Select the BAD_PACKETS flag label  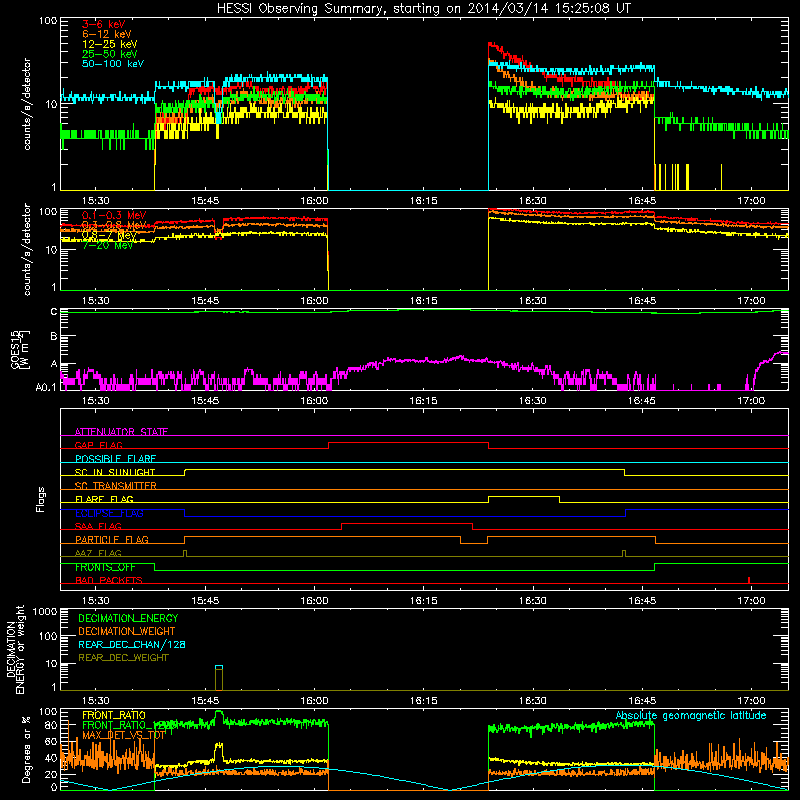click(109, 581)
